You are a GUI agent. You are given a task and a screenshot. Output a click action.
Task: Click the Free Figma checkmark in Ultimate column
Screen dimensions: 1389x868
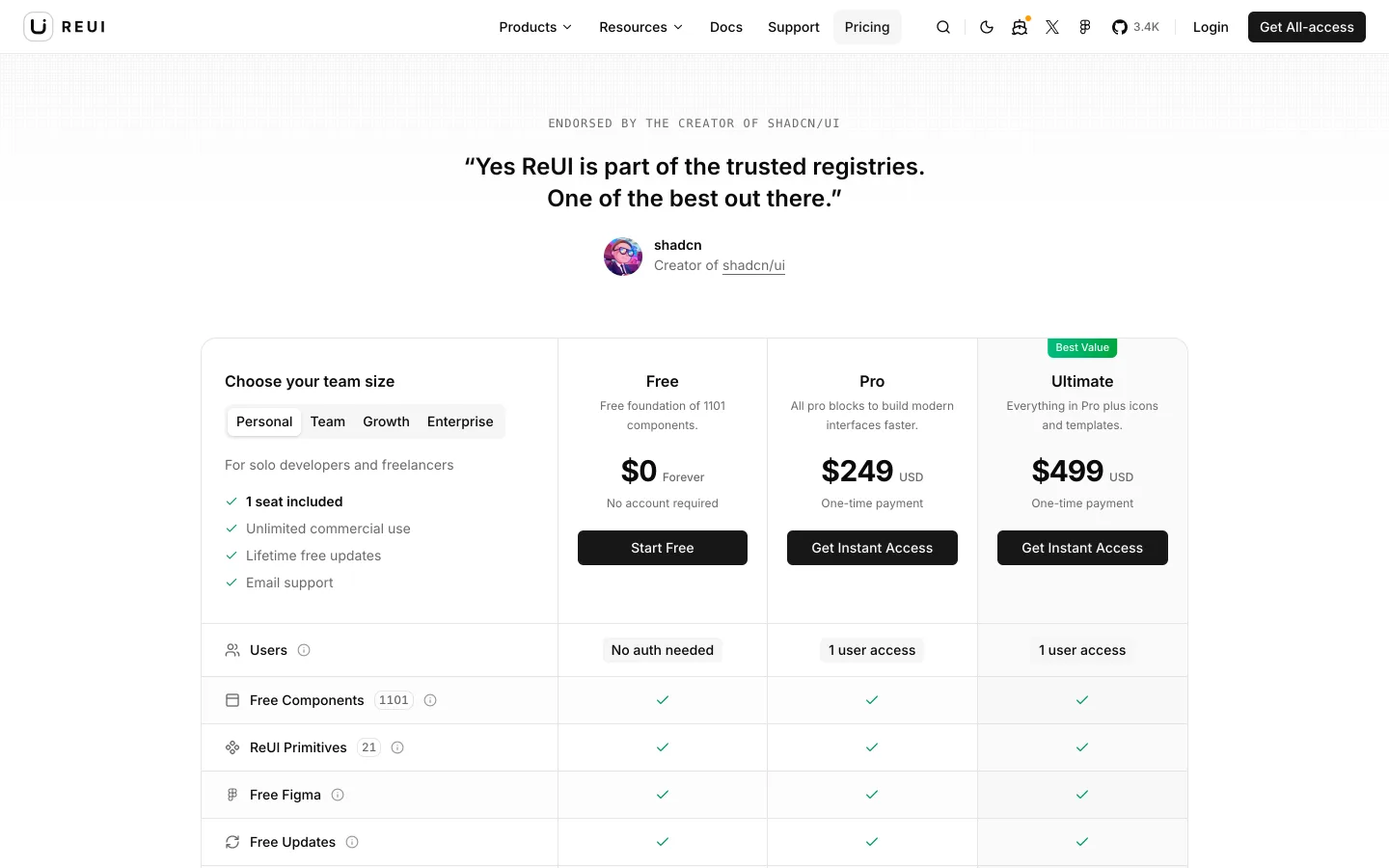click(1082, 795)
